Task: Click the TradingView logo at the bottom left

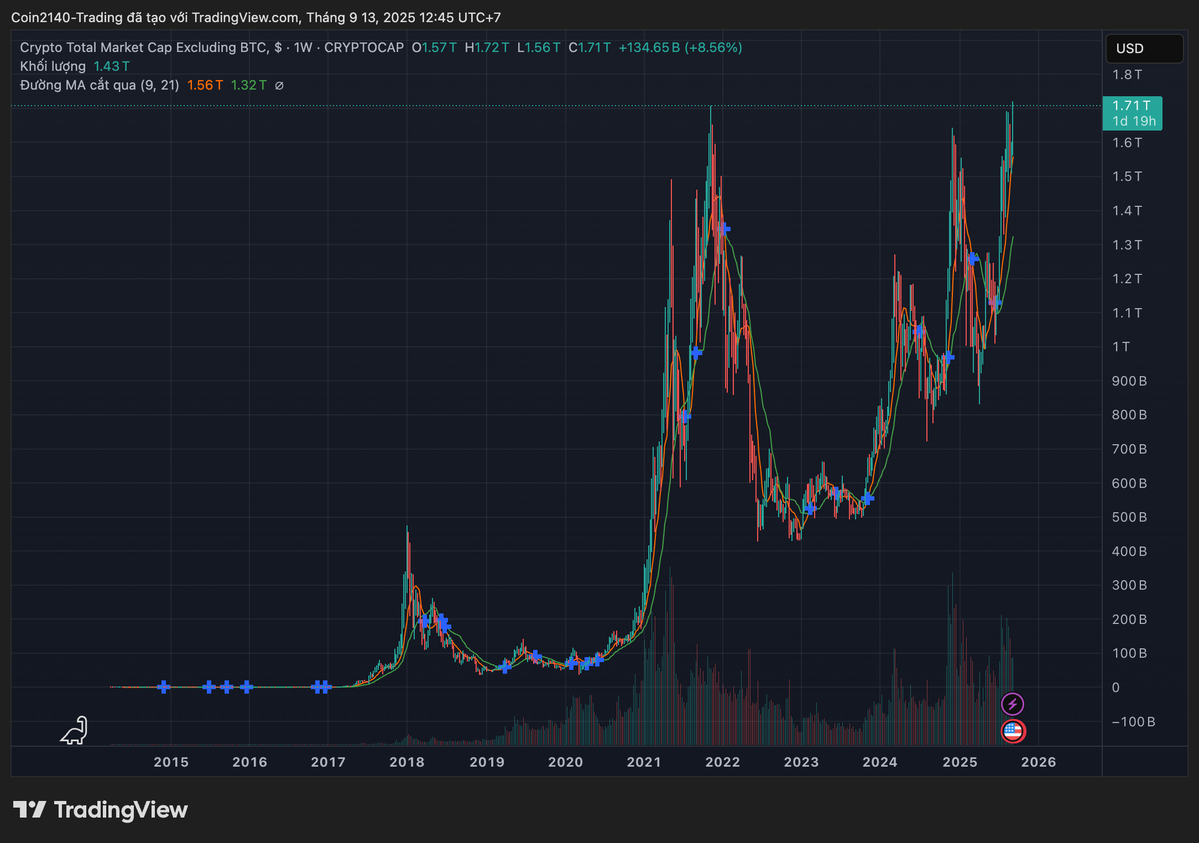Action: (100, 810)
